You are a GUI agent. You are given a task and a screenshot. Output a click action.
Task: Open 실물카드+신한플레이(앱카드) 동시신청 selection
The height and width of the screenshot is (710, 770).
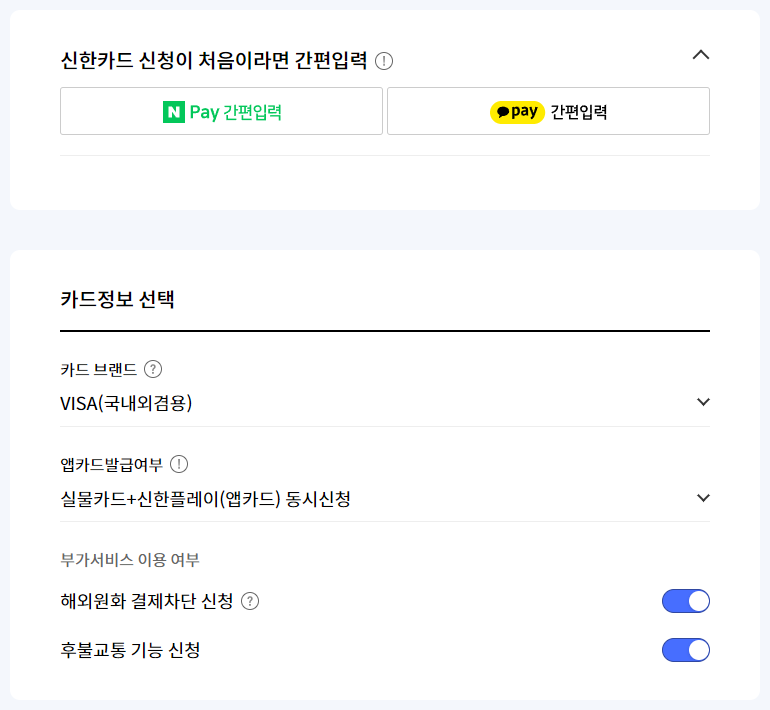385,499
